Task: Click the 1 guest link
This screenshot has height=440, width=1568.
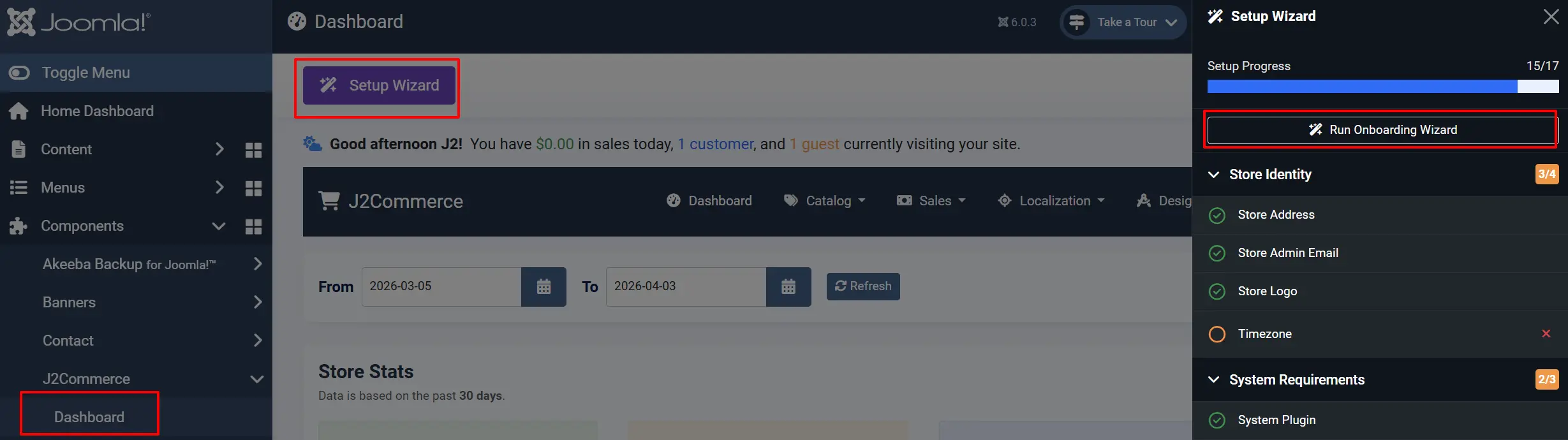Action: click(x=815, y=144)
